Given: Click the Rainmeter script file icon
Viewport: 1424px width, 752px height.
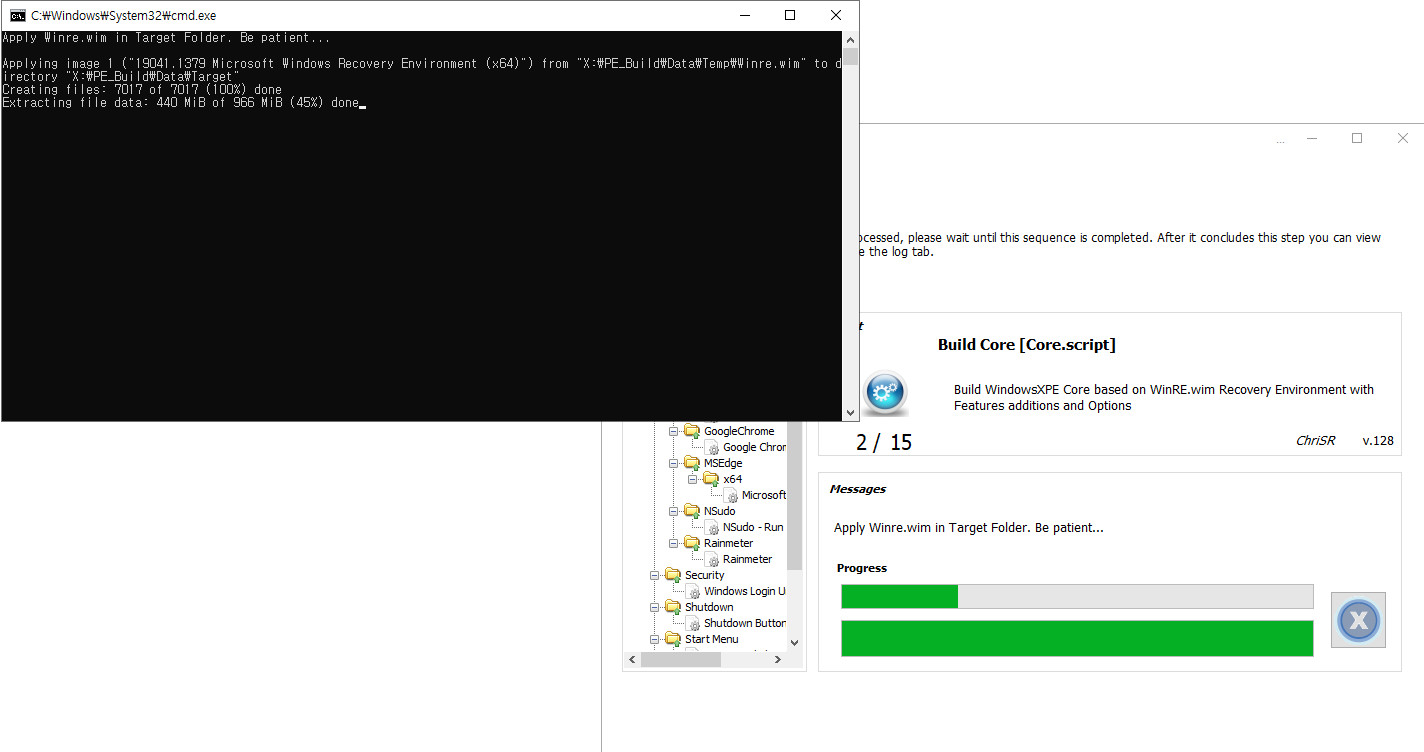Looking at the screenshot, I should (x=712, y=560).
